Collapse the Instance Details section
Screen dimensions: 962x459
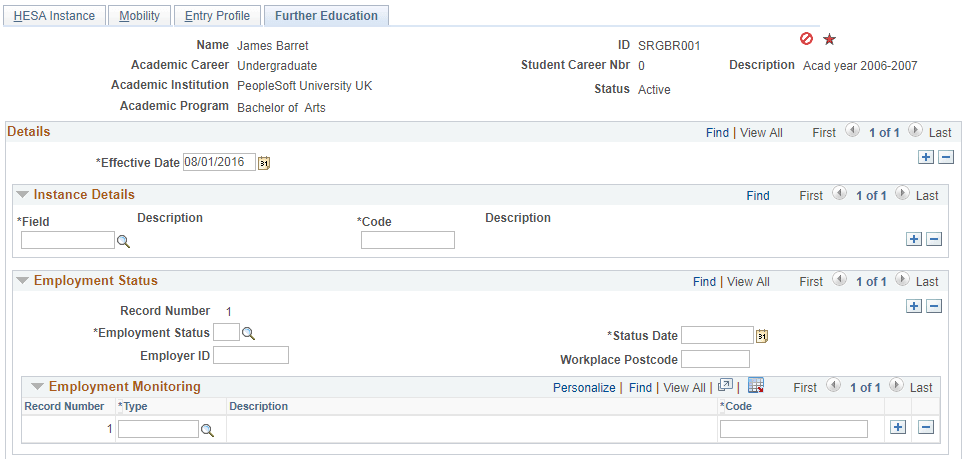(x=23, y=195)
